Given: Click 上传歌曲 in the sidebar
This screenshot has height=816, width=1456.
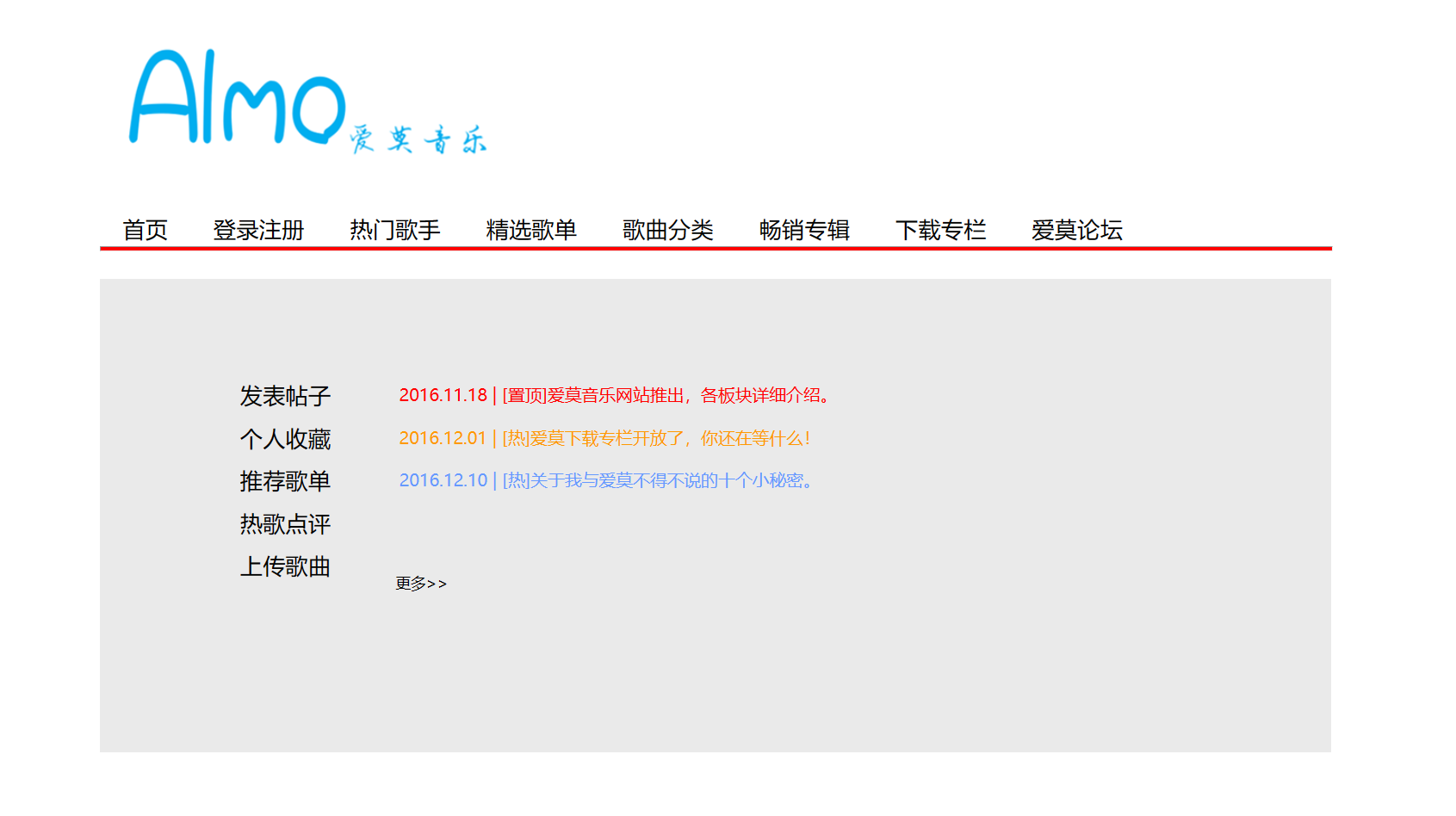Looking at the screenshot, I should tap(285, 566).
